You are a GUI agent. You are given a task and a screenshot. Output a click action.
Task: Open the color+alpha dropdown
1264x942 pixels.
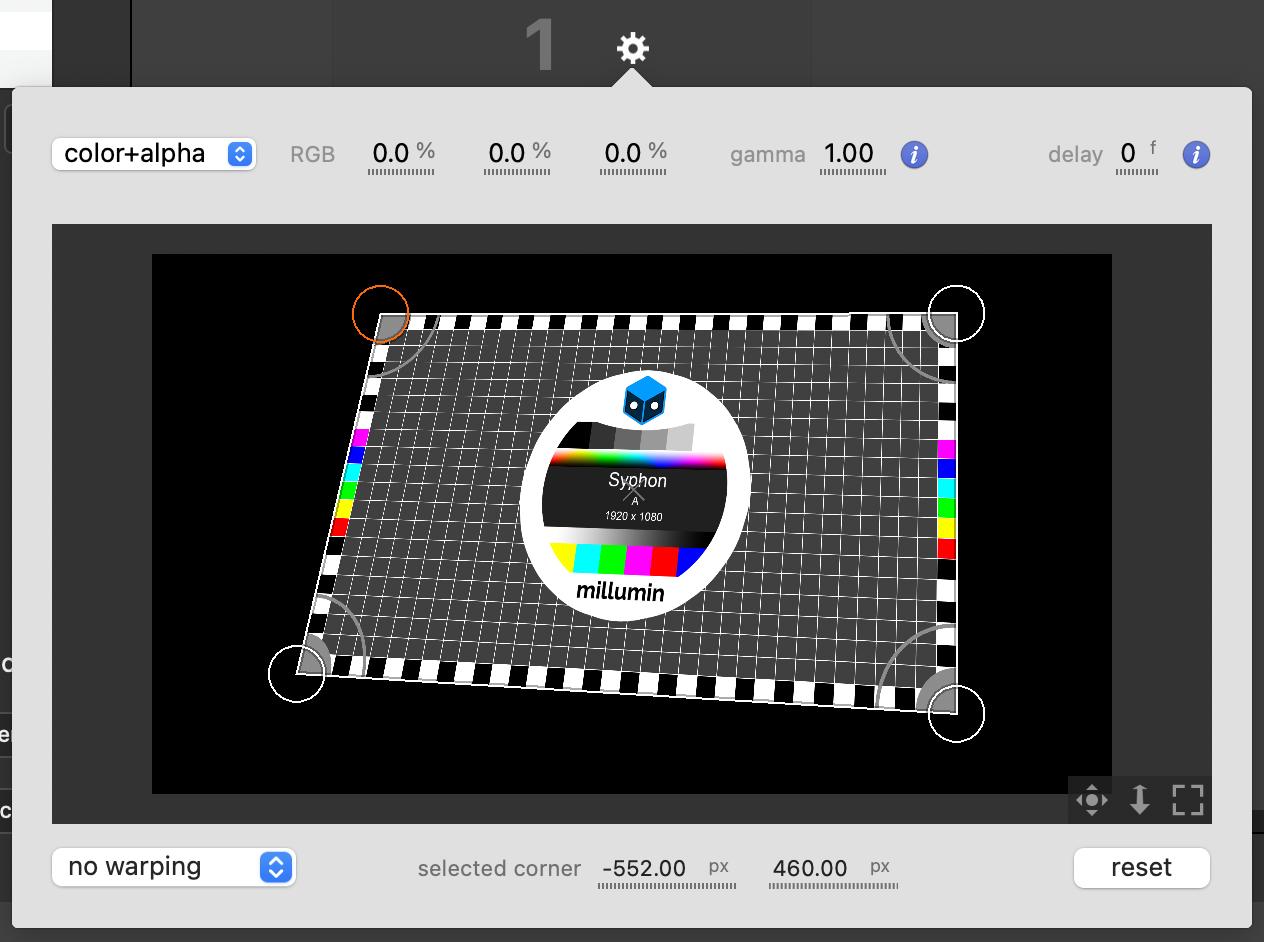point(154,154)
